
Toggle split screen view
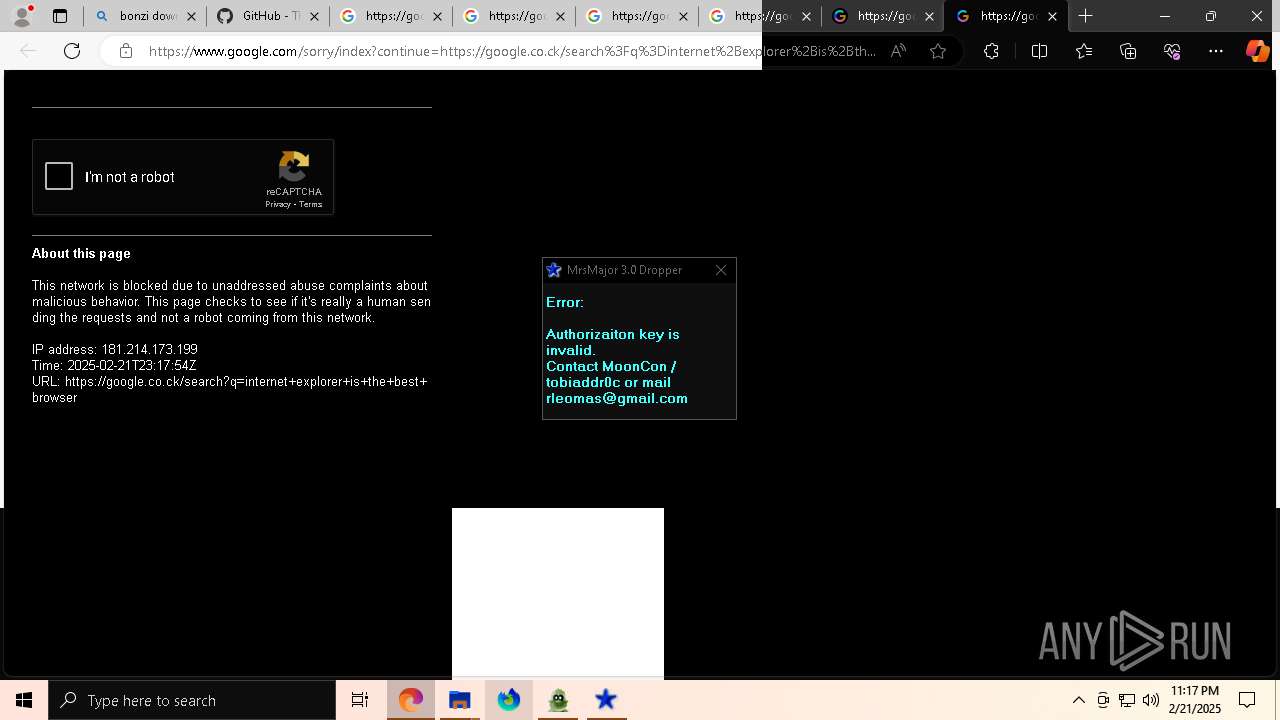click(1039, 51)
